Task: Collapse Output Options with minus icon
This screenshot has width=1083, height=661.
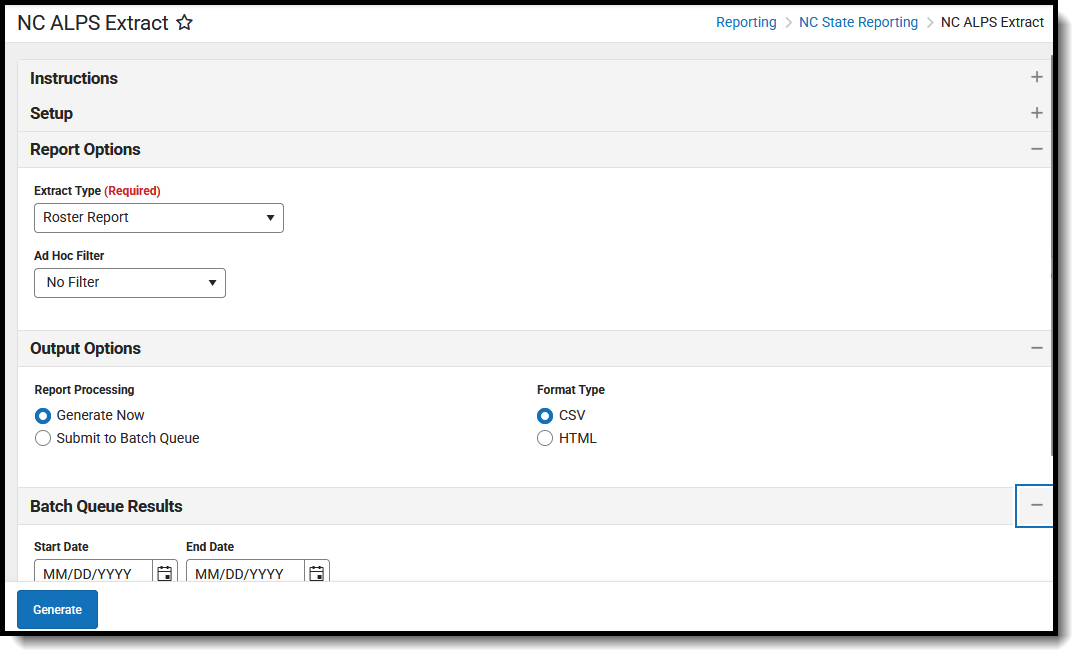Action: click(1037, 348)
